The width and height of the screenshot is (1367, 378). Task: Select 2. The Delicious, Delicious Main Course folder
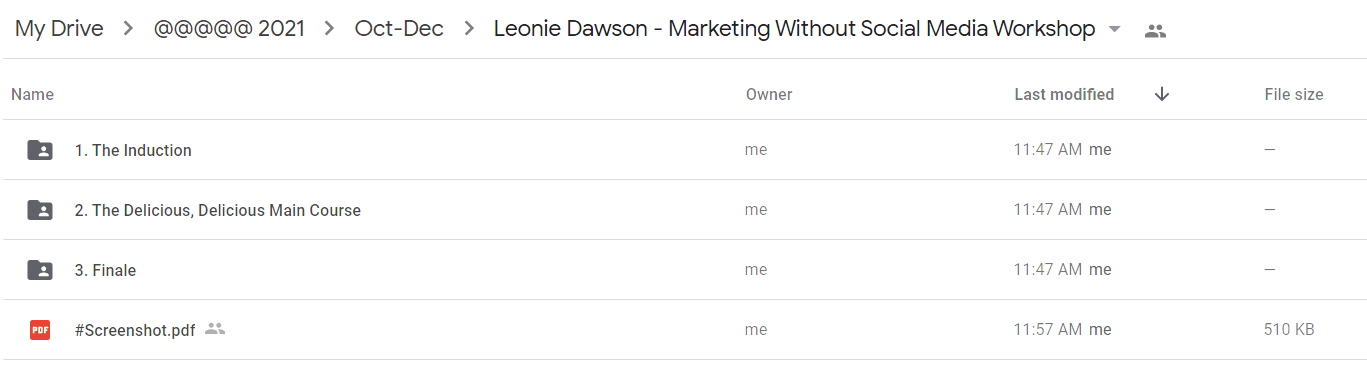coord(218,210)
